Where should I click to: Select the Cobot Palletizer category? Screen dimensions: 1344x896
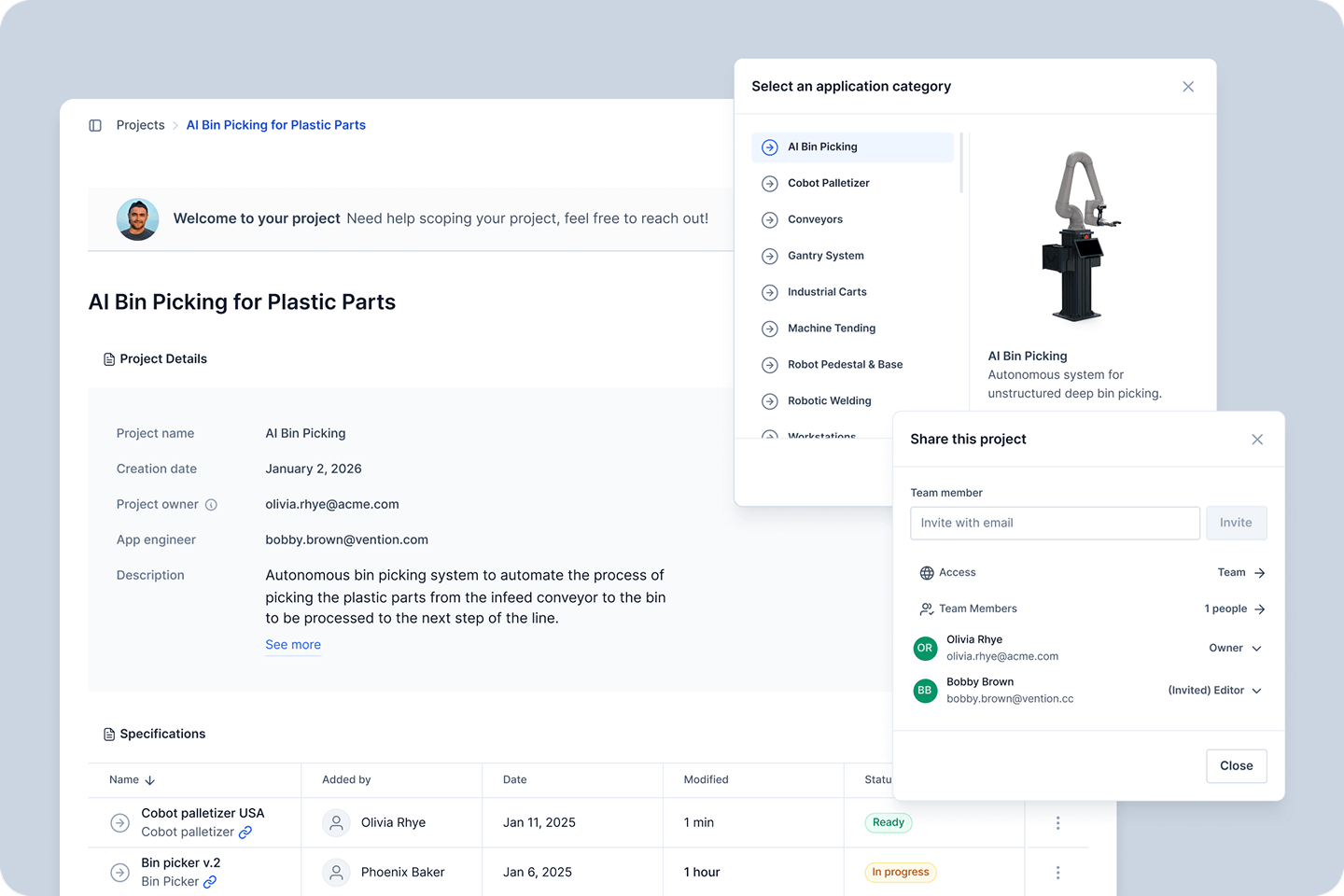828,184
